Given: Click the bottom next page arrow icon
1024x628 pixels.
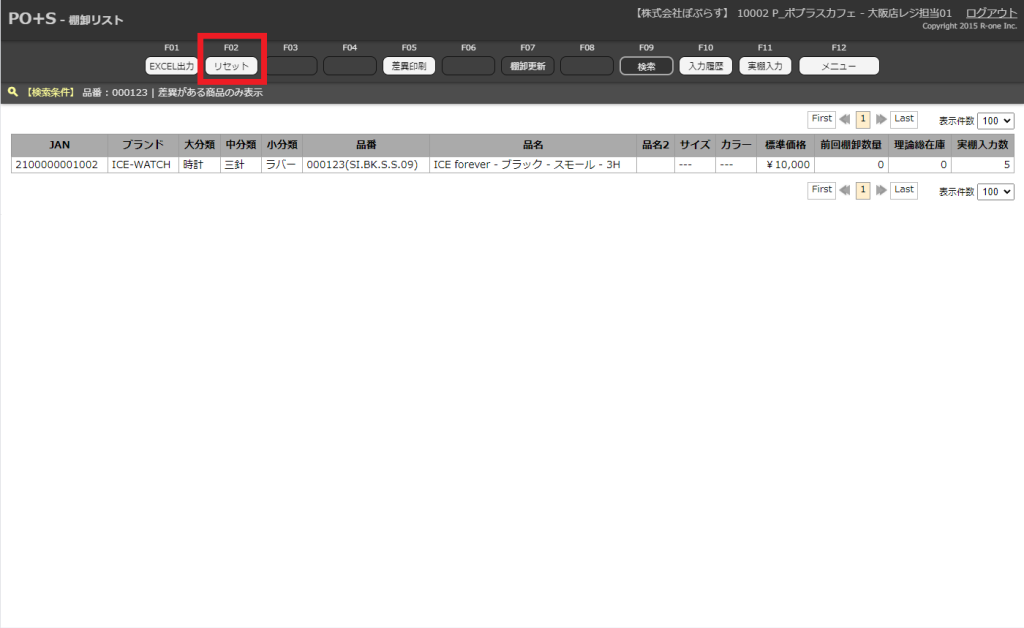Looking at the screenshot, I should point(881,190).
